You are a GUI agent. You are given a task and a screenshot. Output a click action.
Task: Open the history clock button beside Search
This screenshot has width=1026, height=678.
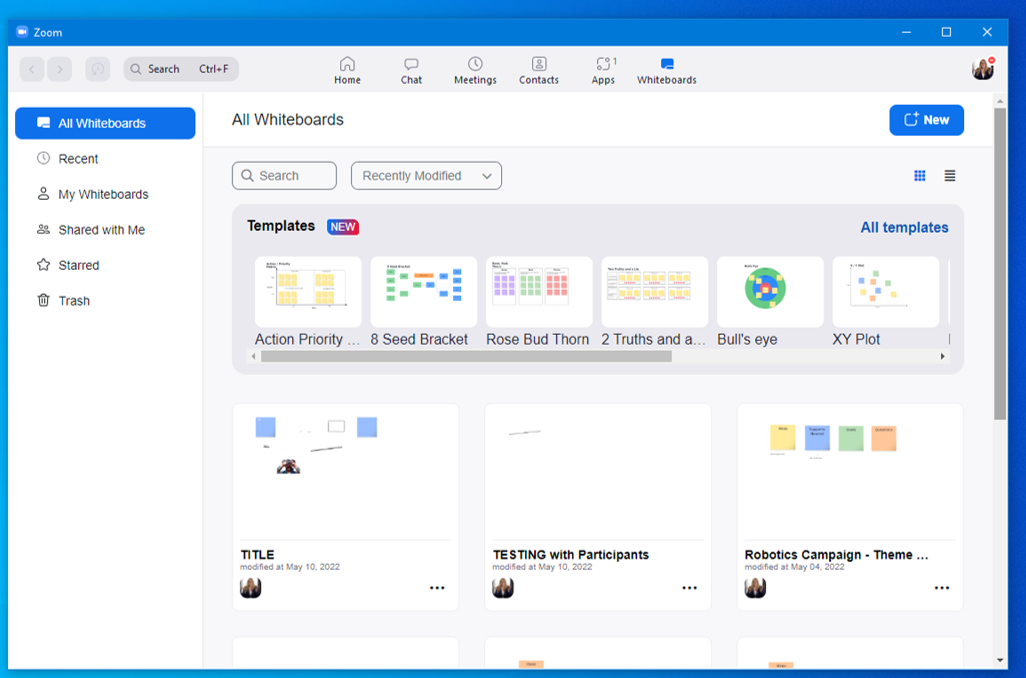pyautogui.click(x=97, y=69)
